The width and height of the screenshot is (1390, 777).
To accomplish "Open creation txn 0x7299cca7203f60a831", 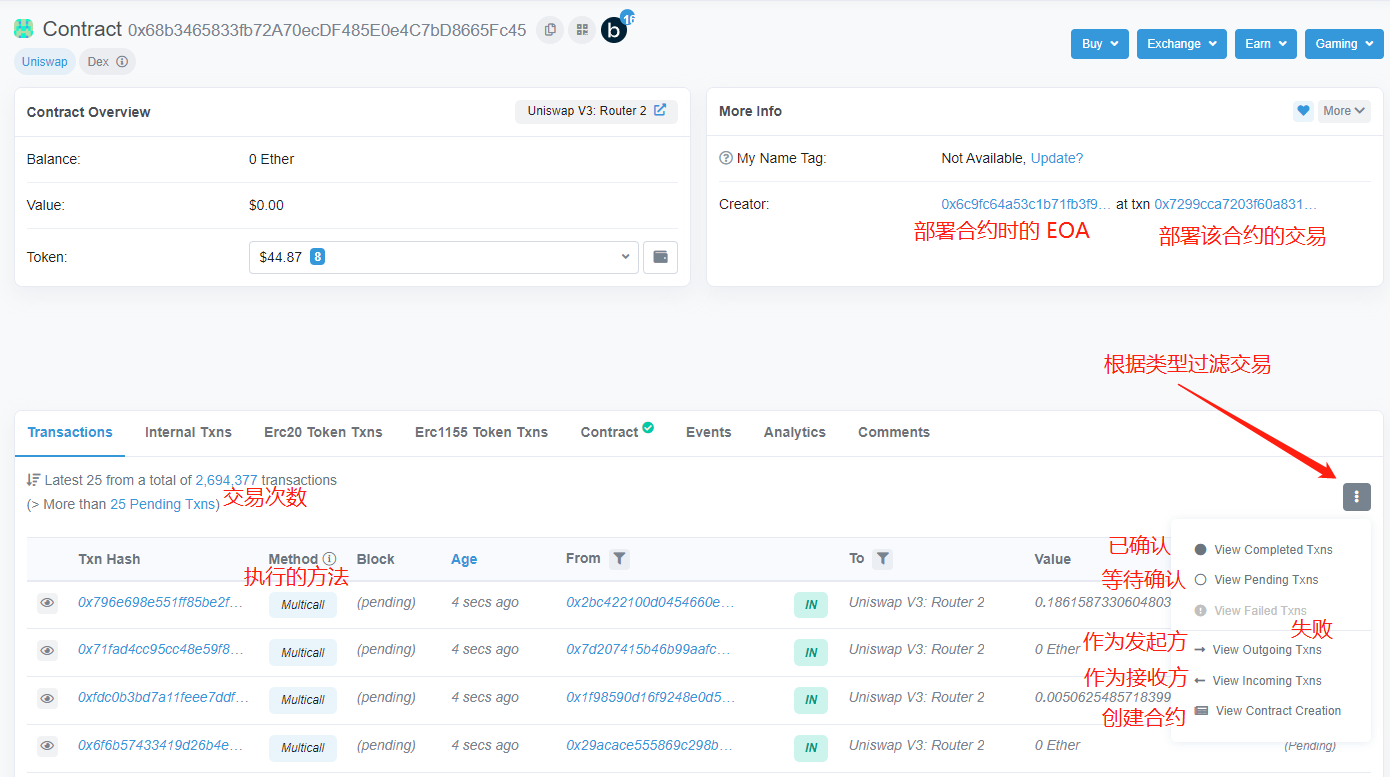I will pyautogui.click(x=1236, y=204).
